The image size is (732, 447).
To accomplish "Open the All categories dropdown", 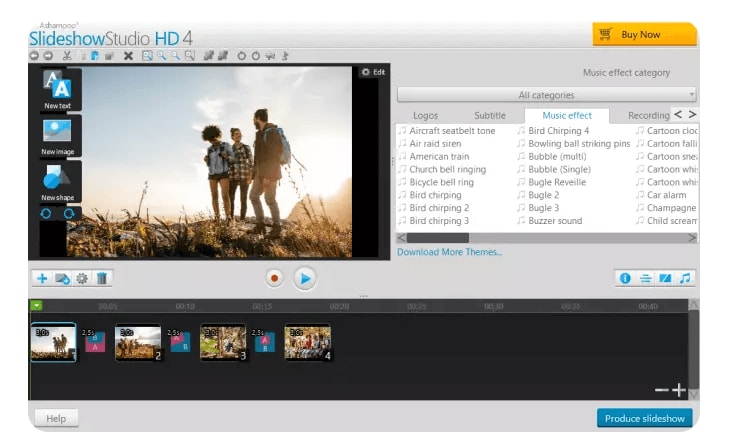I will (547, 95).
